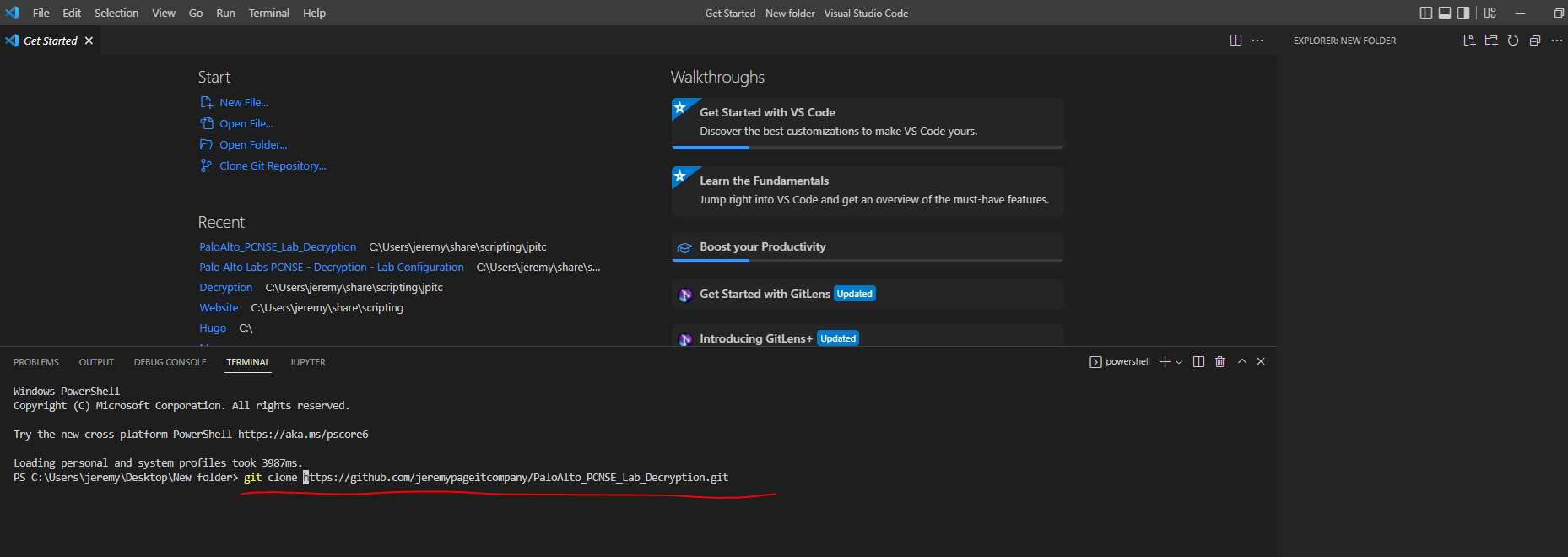Open the terminal launch profile dropdown

[1179, 362]
